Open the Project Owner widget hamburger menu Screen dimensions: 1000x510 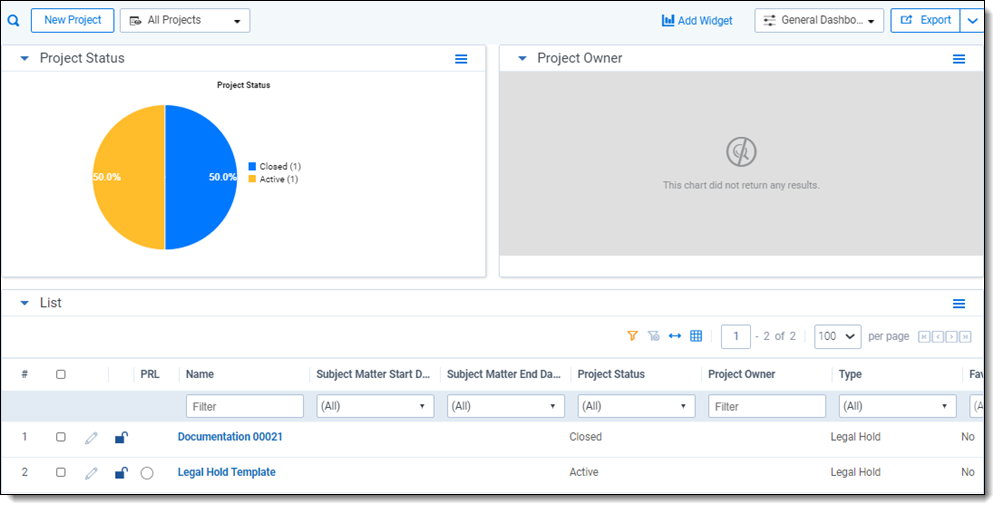959,59
